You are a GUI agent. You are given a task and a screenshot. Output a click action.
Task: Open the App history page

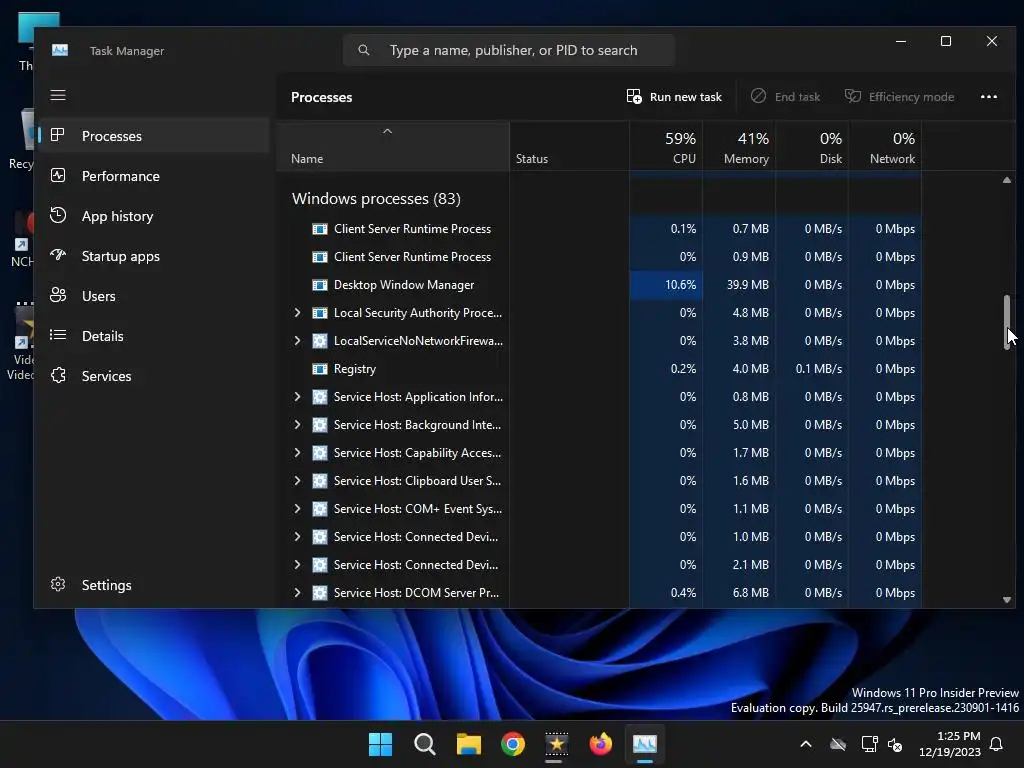tap(154, 216)
